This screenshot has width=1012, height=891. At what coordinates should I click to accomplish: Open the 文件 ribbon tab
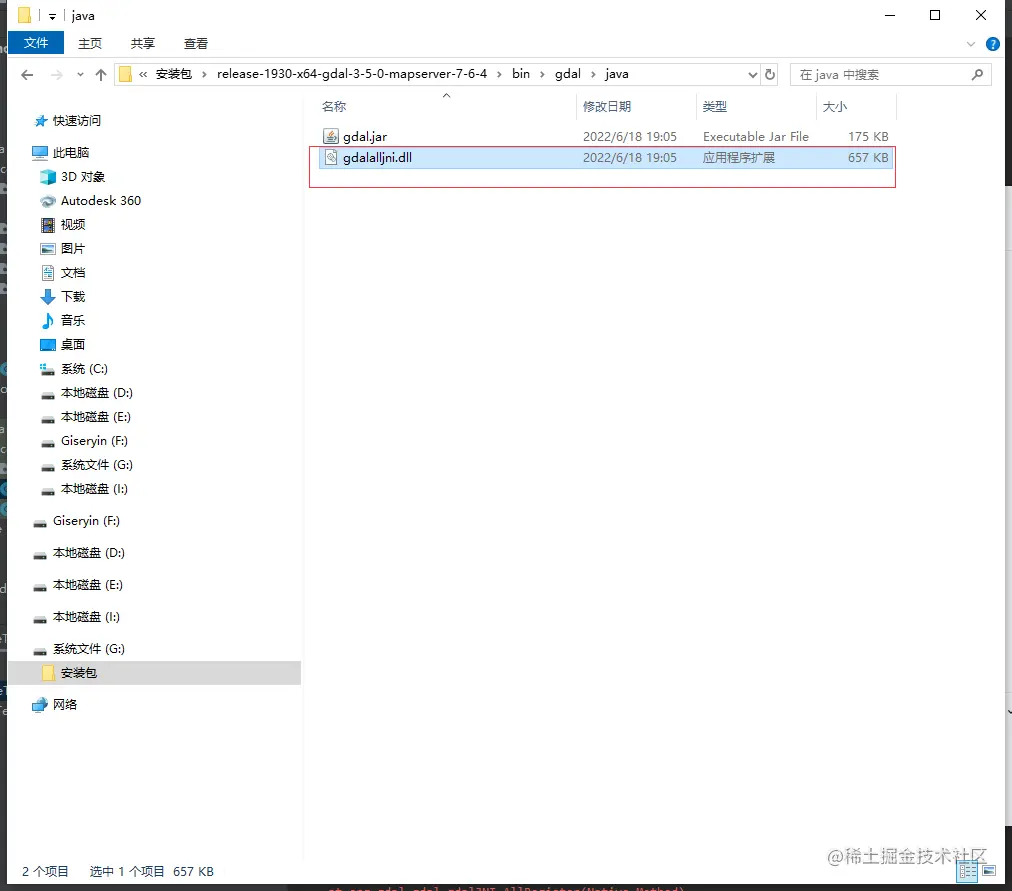(36, 43)
